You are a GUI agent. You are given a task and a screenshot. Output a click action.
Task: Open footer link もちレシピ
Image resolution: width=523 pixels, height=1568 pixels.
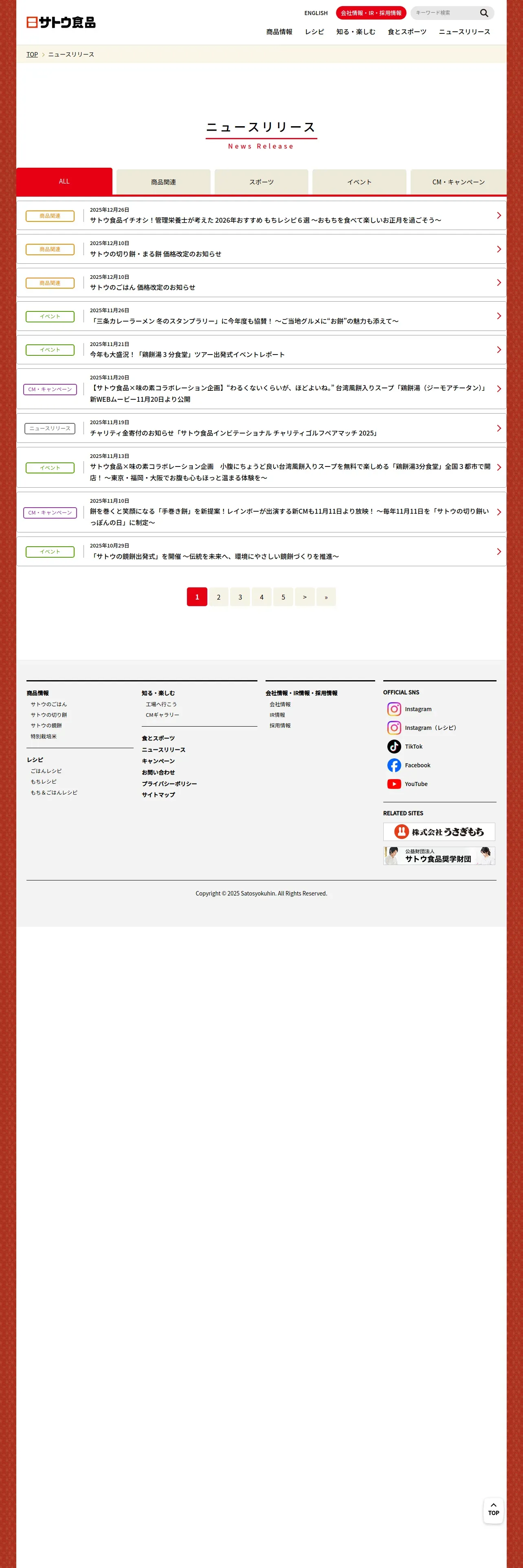tap(44, 782)
